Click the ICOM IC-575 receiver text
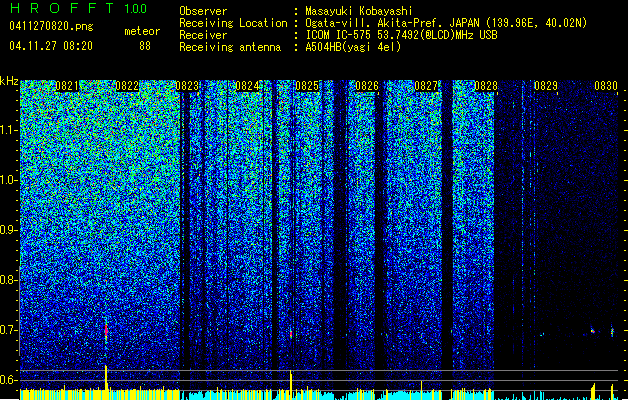 401,35
